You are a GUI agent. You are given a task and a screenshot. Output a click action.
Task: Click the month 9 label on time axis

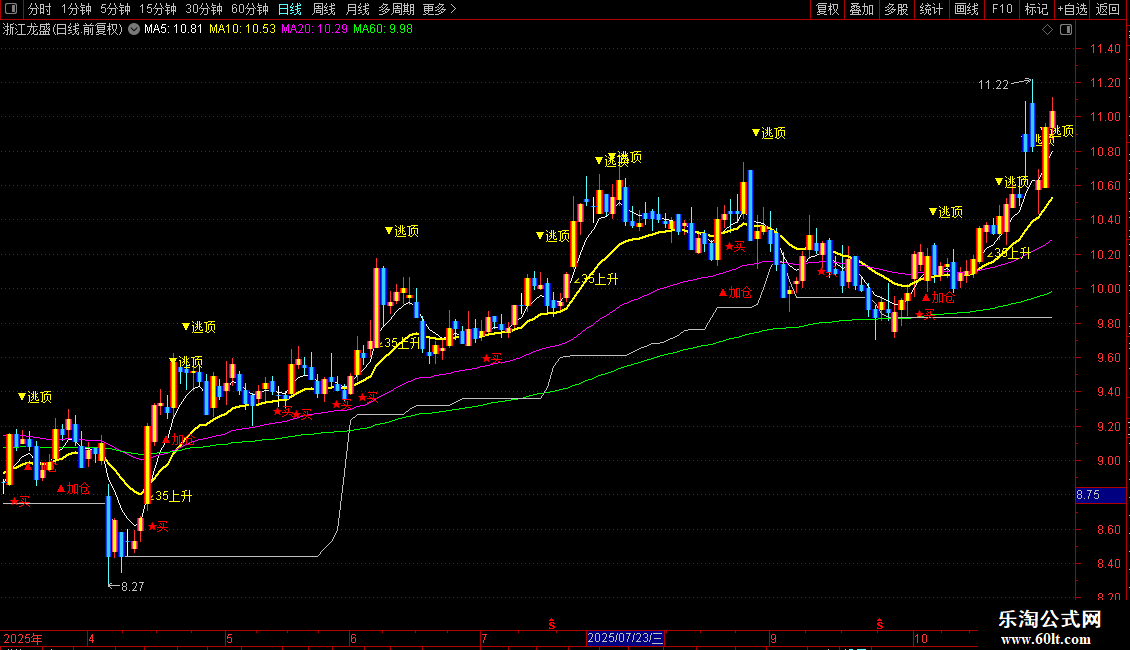(773, 638)
